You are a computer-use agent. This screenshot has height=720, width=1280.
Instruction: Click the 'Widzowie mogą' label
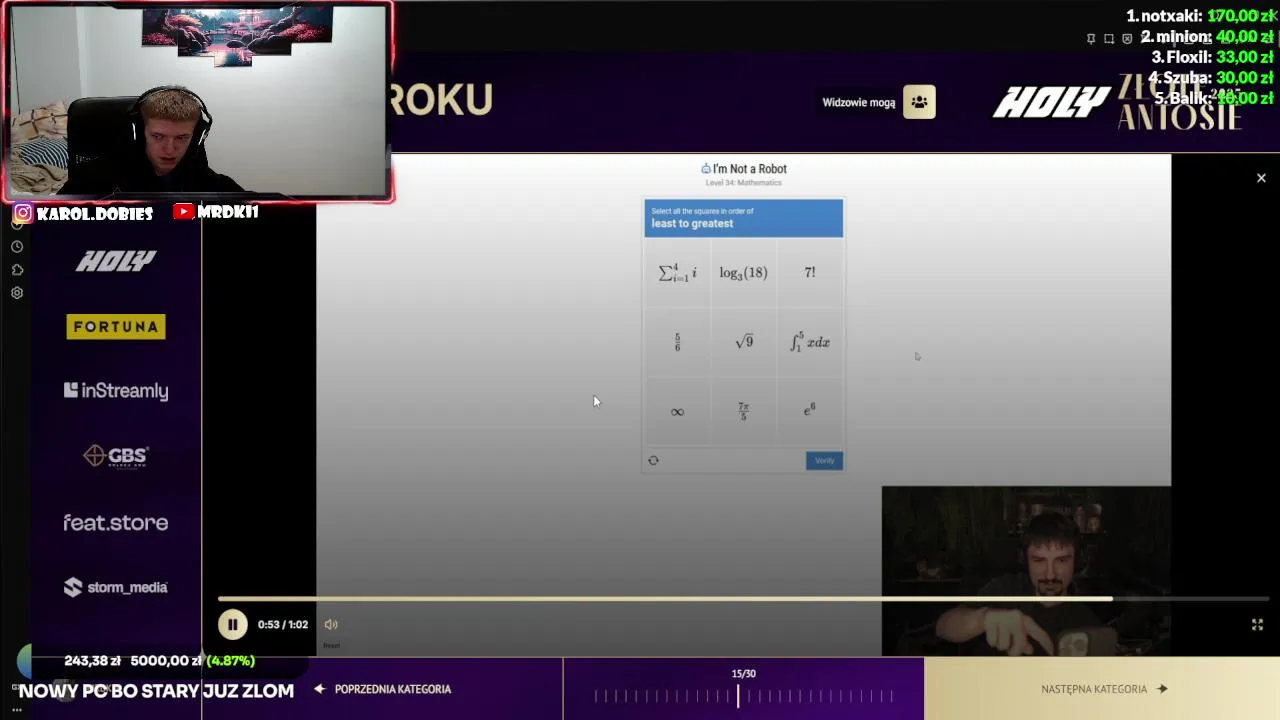[858, 103]
